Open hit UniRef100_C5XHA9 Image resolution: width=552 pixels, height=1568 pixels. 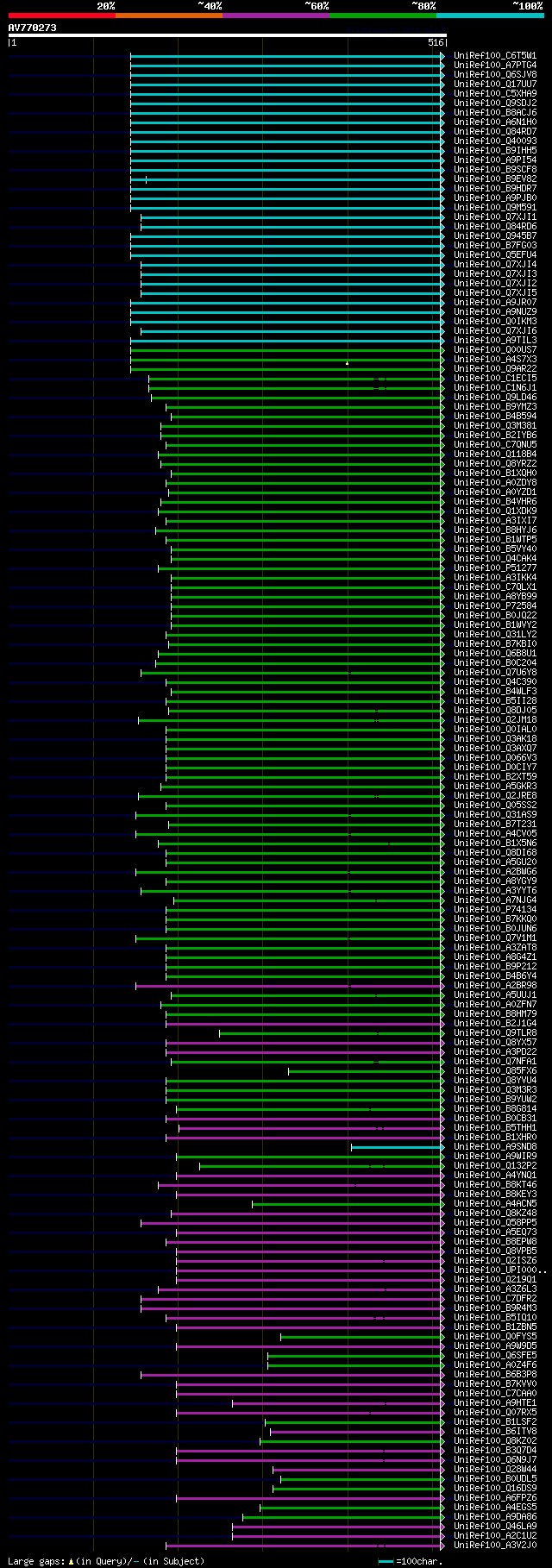pos(495,94)
